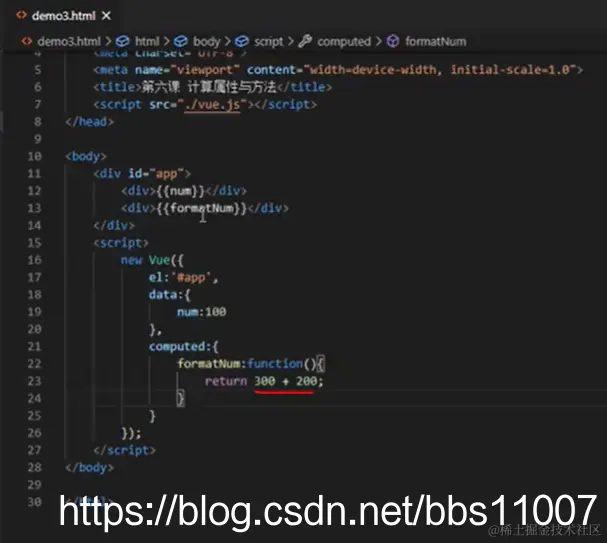Click line number 22 in gutter
The width and height of the screenshot is (607, 543).
pos(34,364)
